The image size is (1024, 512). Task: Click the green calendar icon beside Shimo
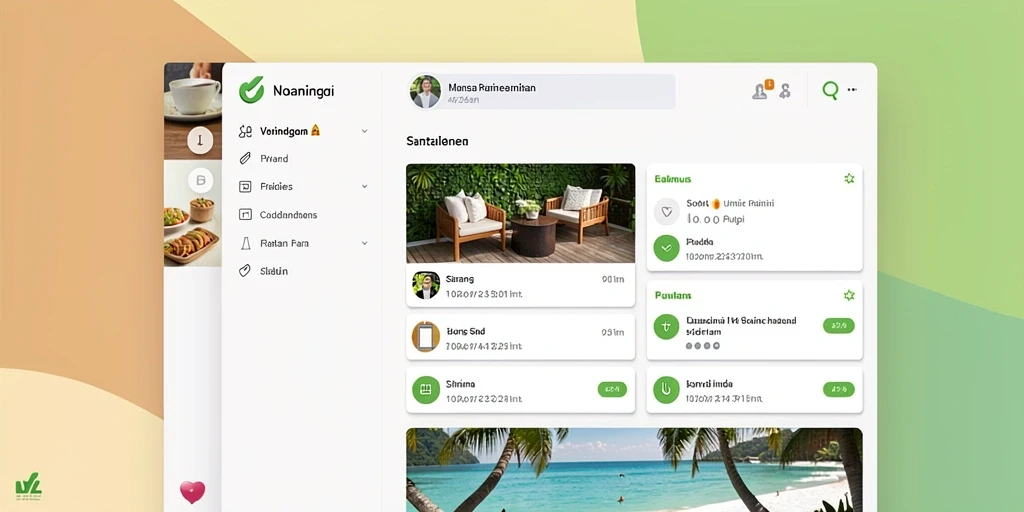click(425, 390)
